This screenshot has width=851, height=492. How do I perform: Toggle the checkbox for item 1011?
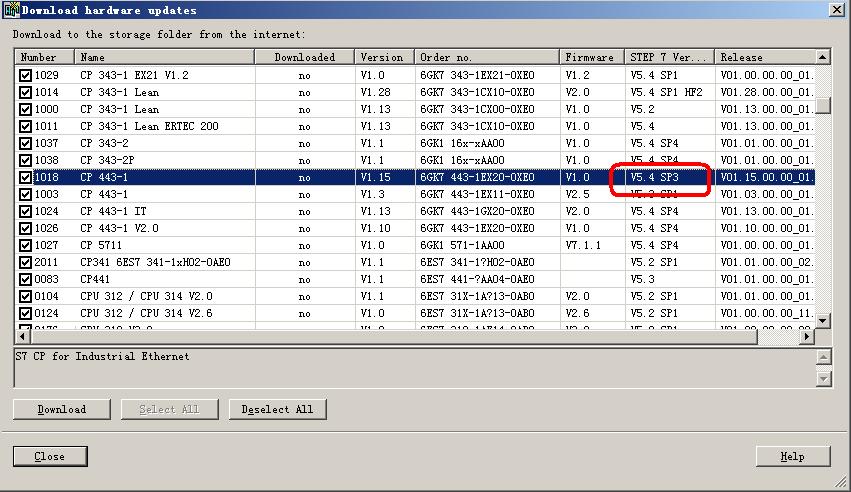tap(26, 126)
